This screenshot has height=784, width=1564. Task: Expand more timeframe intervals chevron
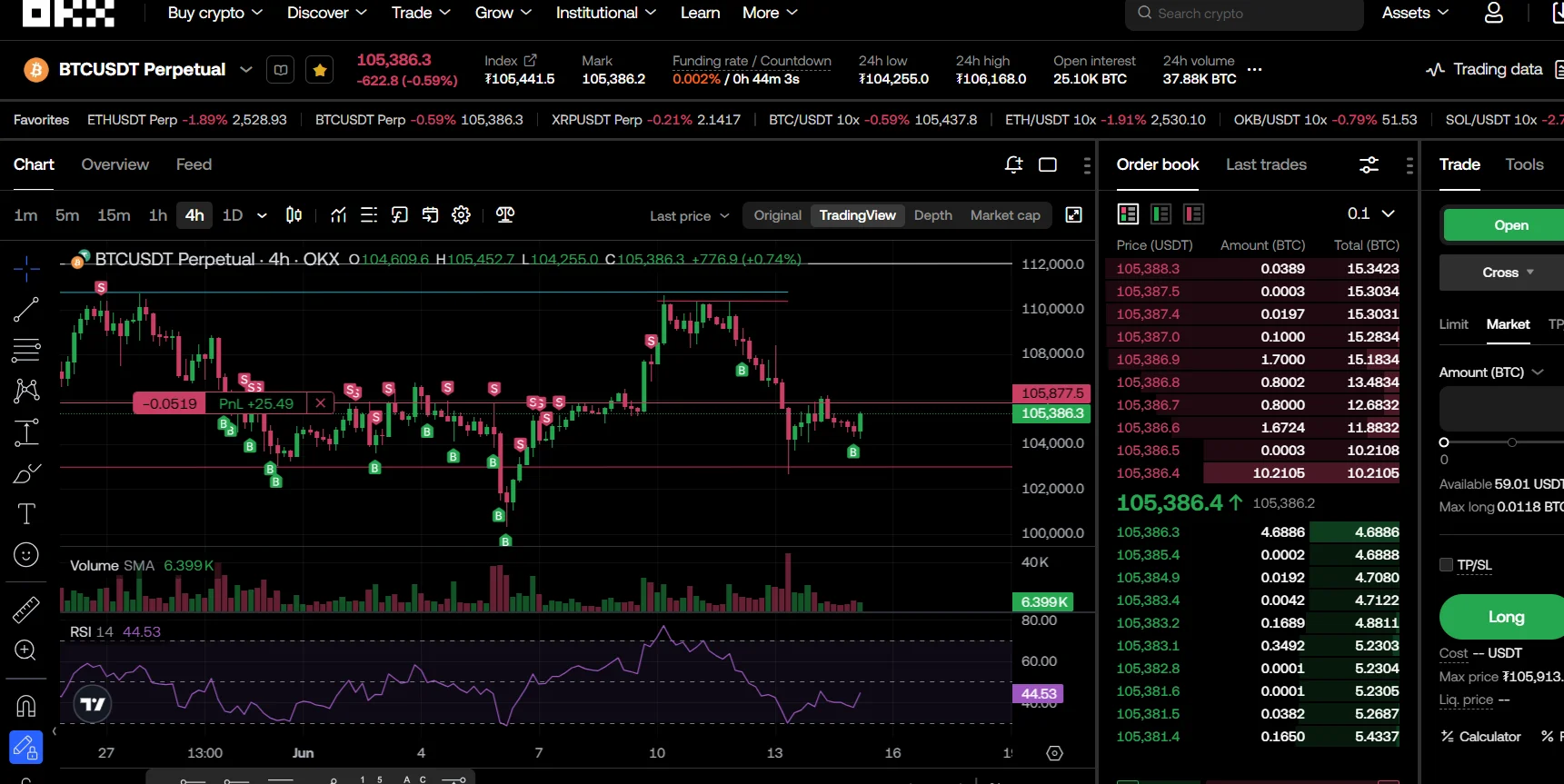click(x=262, y=215)
